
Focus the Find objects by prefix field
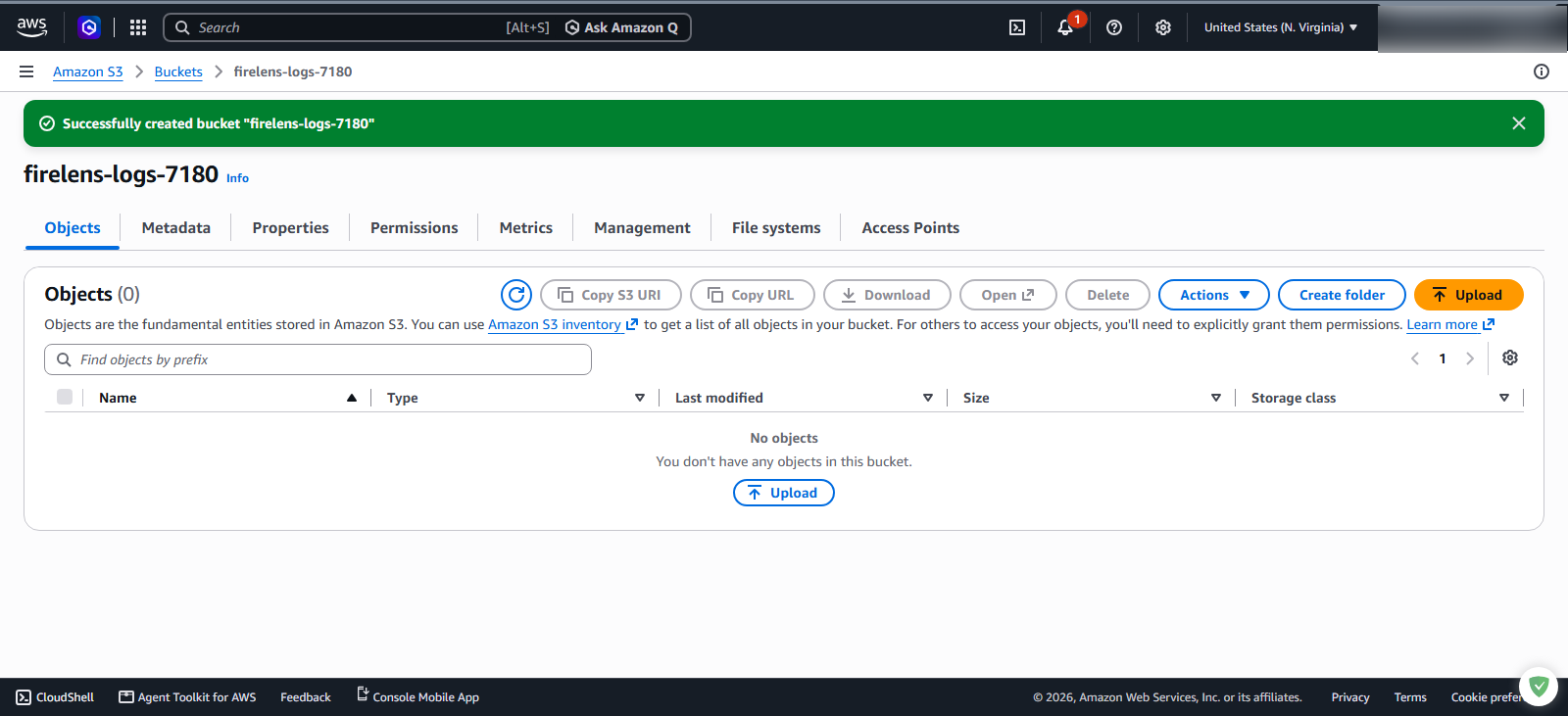[x=318, y=359]
